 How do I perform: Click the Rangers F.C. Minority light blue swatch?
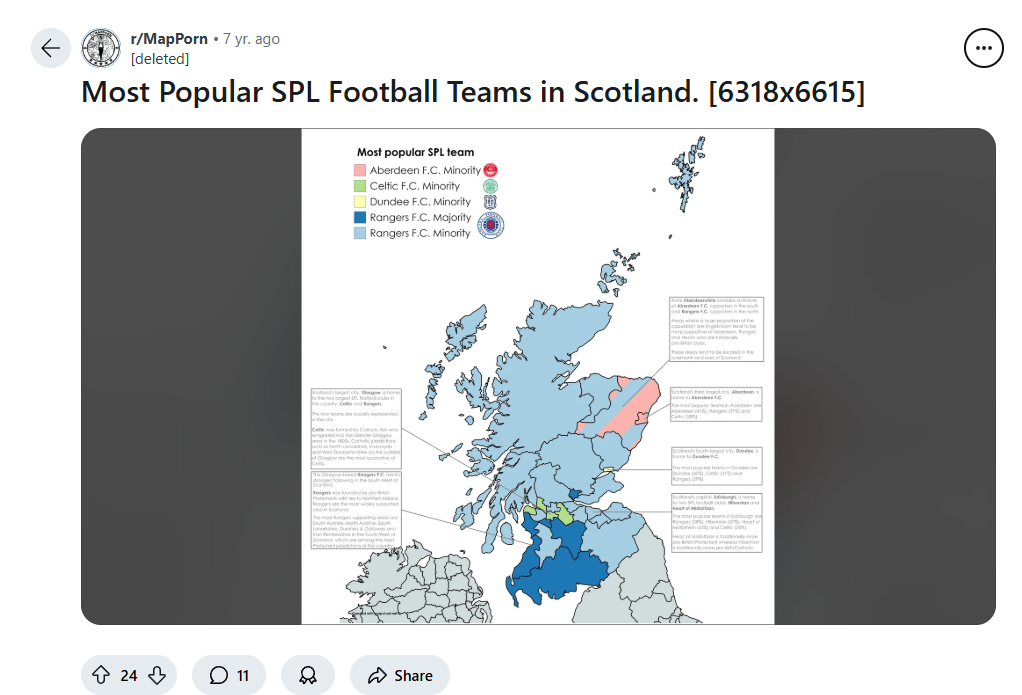(x=360, y=233)
